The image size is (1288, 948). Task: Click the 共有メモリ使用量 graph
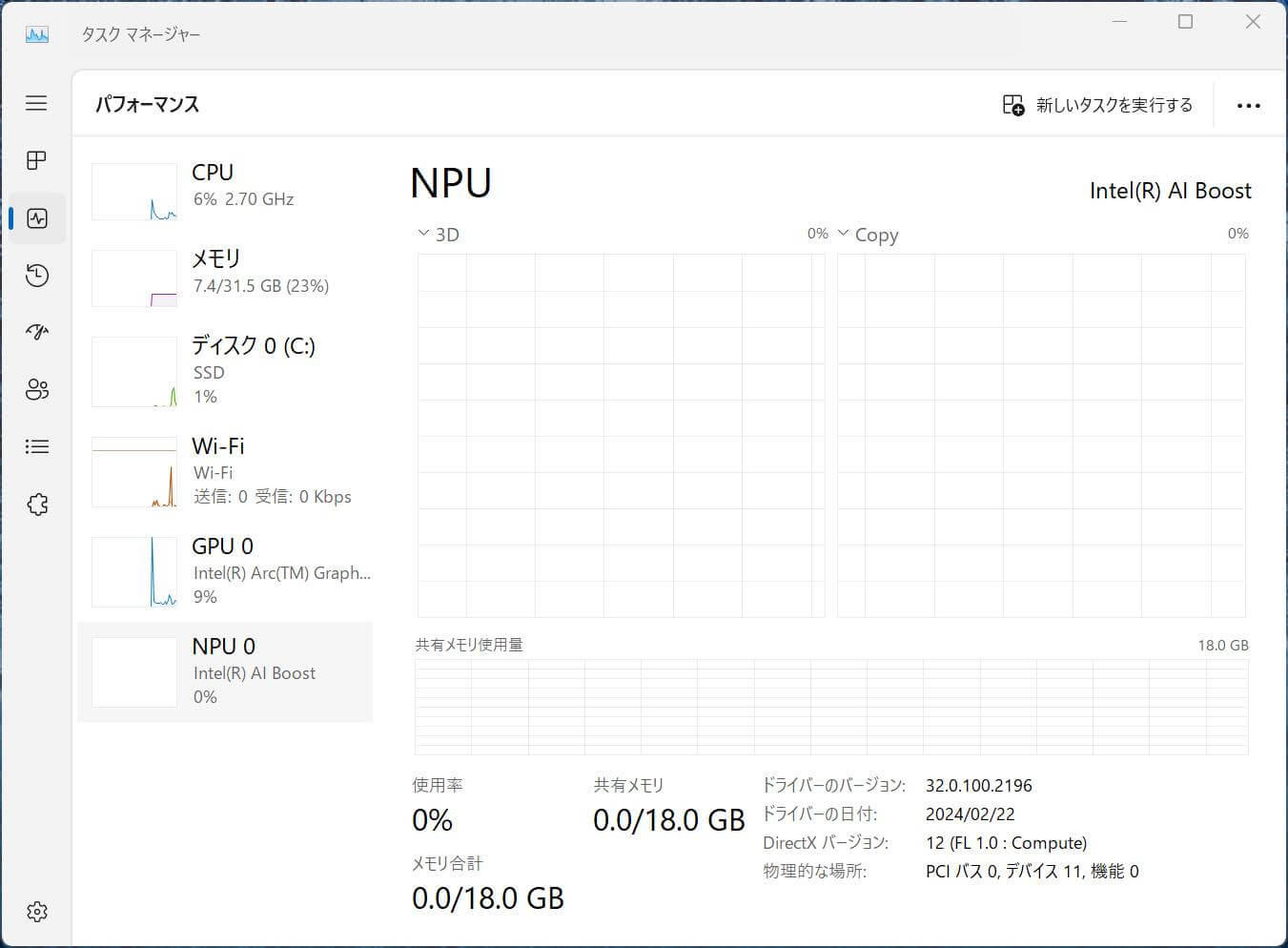(831, 707)
